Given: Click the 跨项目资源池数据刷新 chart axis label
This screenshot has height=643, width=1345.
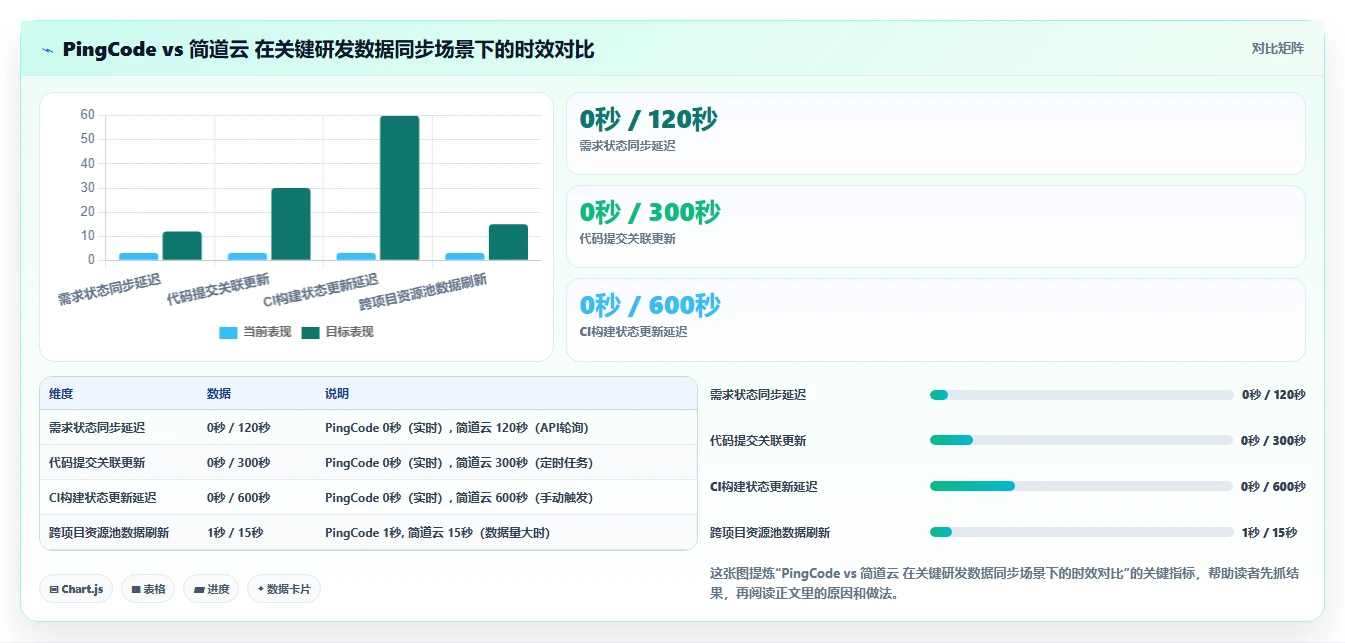Looking at the screenshot, I should pyautogui.click(x=423, y=290).
